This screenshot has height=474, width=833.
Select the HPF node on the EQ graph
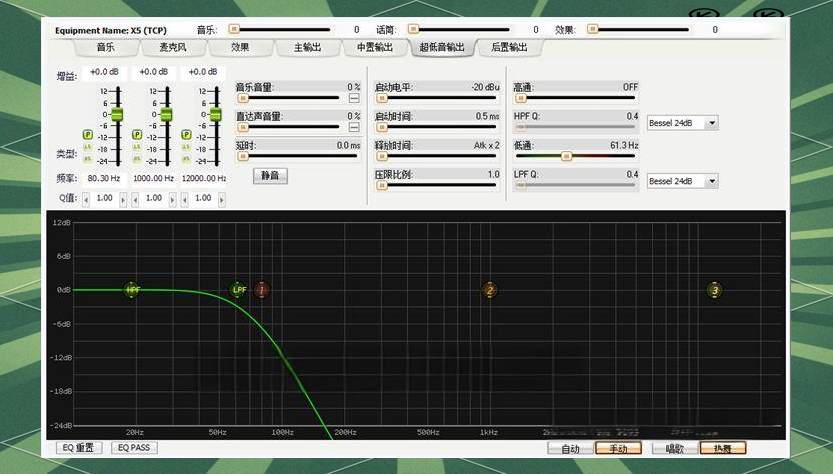tap(132, 290)
